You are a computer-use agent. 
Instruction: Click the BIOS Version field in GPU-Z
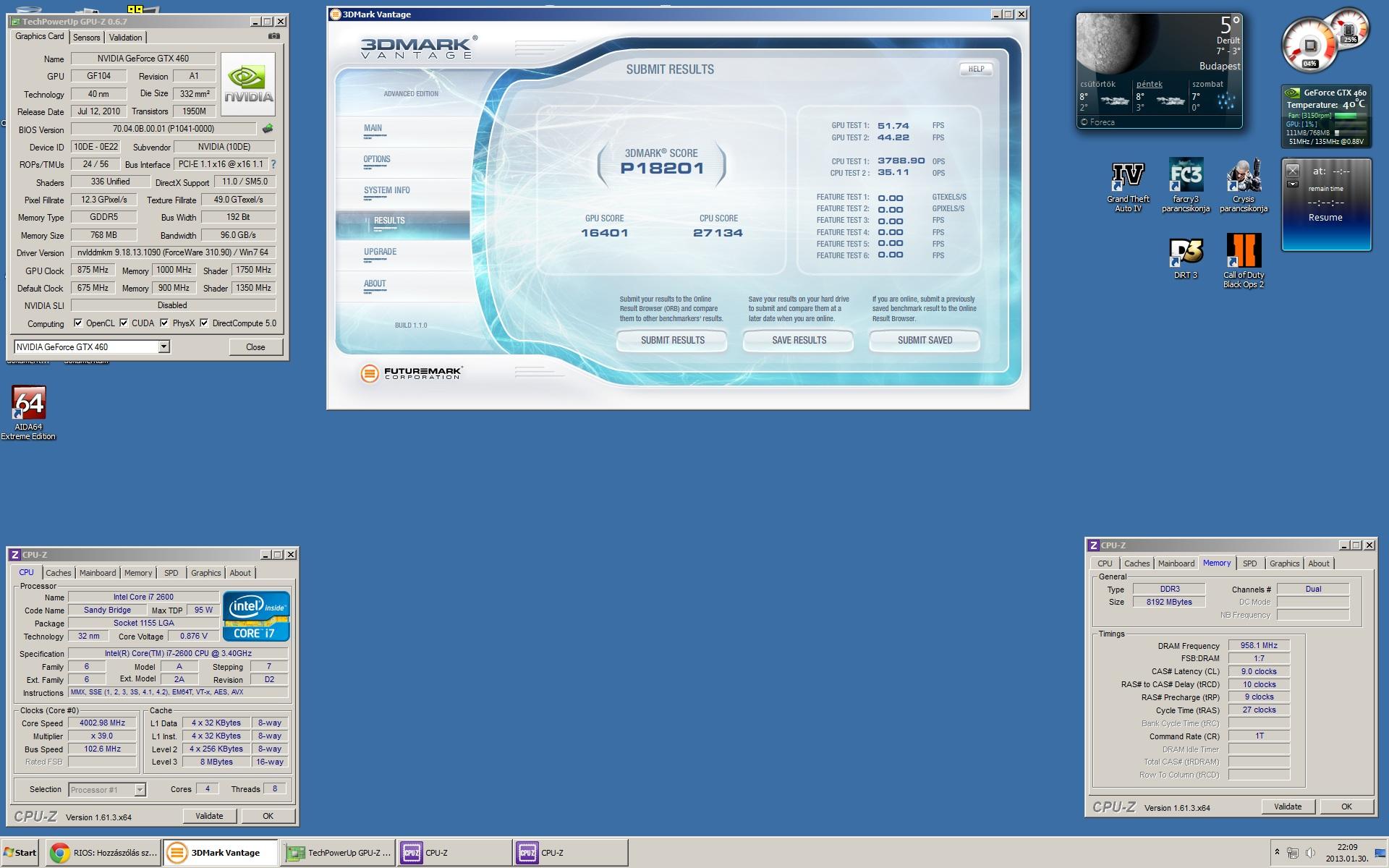[163, 129]
